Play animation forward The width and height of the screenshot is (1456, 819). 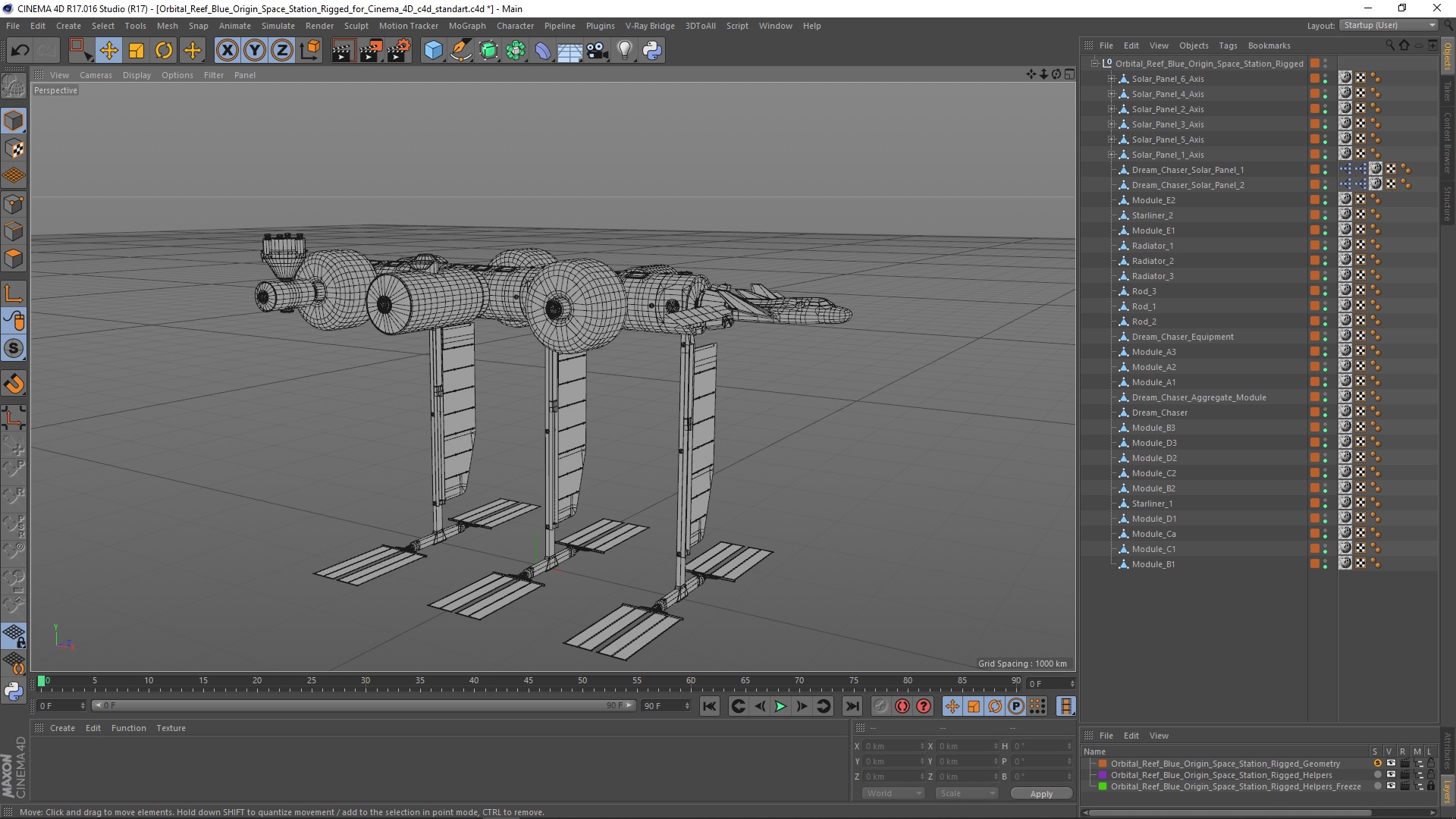coord(780,706)
